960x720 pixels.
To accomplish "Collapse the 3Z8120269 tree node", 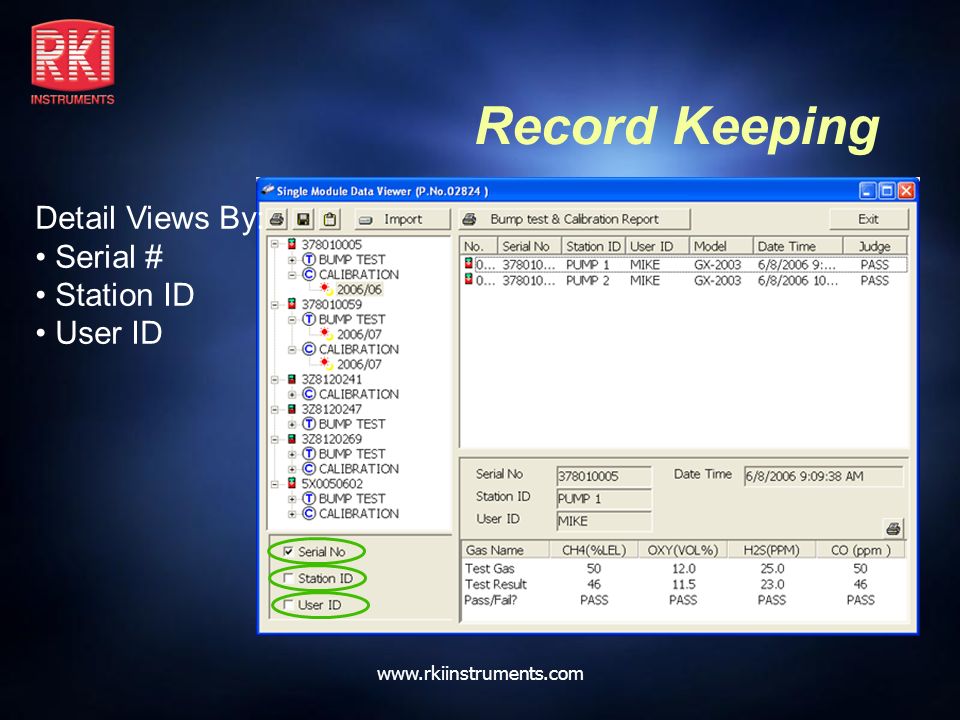I will (x=275, y=439).
